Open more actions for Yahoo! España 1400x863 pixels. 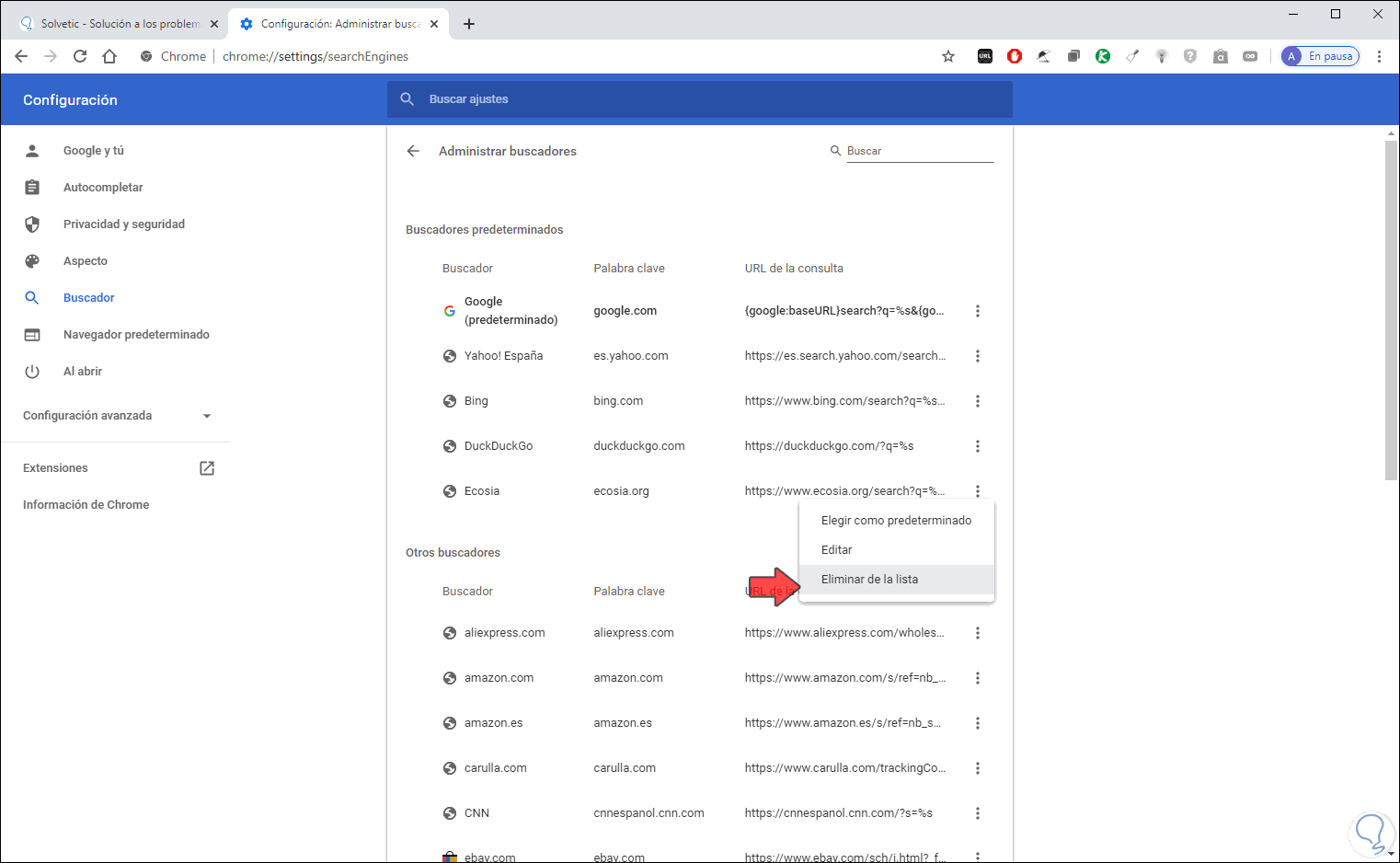(978, 356)
